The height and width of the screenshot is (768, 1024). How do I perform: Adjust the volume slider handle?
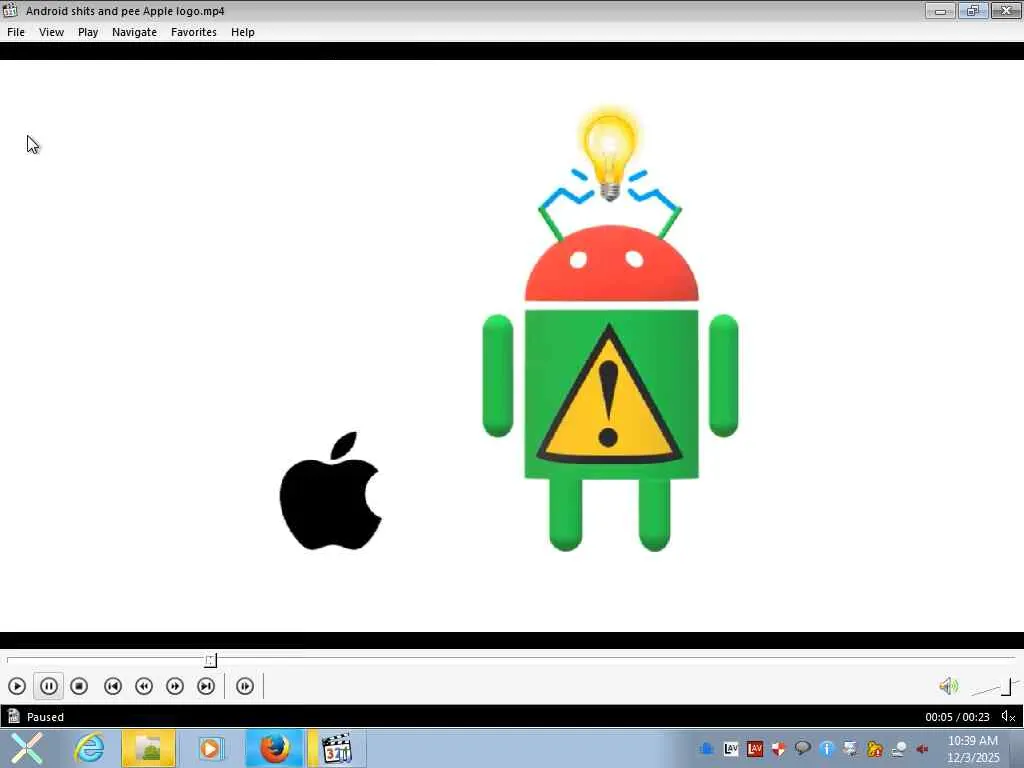[x=1006, y=686]
